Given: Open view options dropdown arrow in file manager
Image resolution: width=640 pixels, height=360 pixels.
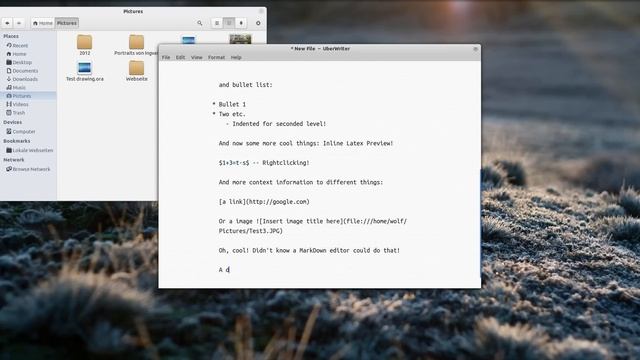Looking at the screenshot, I should pos(241,23).
